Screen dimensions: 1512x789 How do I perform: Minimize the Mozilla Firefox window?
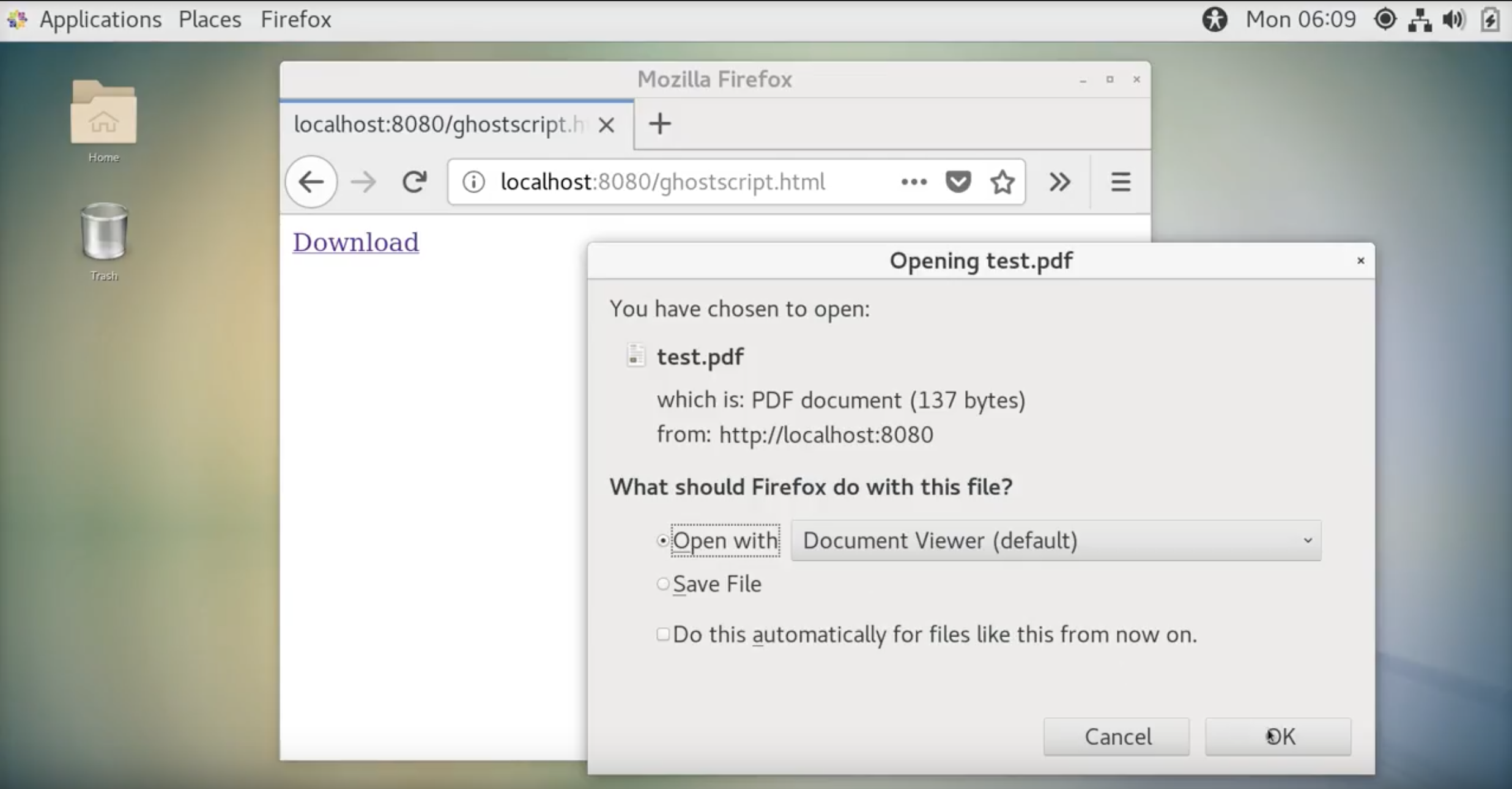(x=1083, y=80)
